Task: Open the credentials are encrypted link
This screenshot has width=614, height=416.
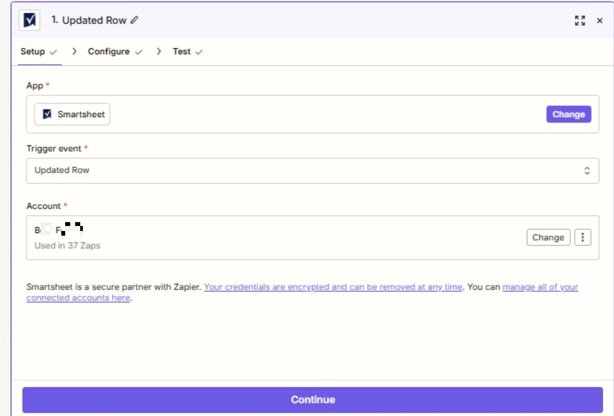Action: (333, 287)
